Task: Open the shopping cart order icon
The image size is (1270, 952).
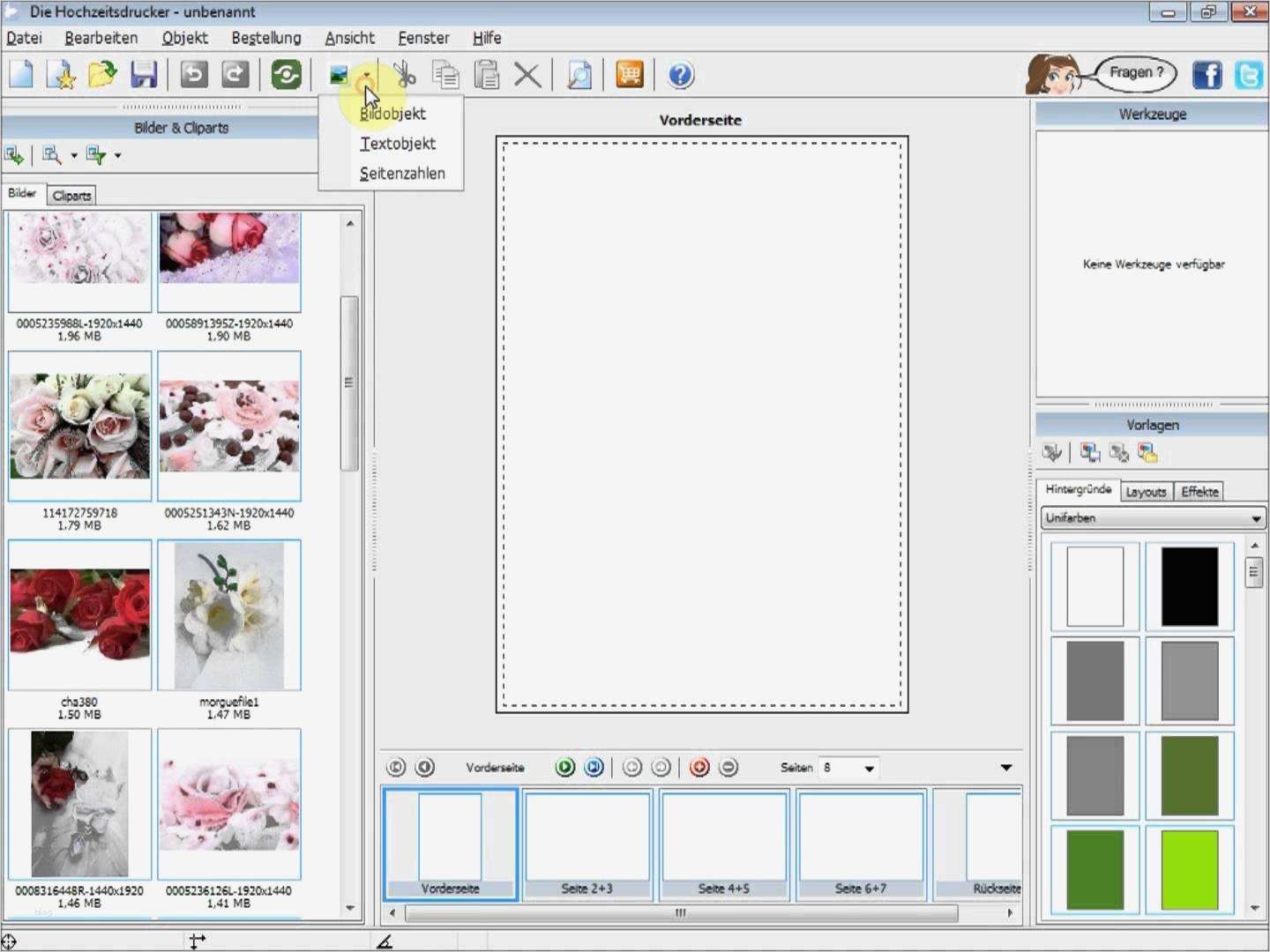Action: click(x=629, y=75)
